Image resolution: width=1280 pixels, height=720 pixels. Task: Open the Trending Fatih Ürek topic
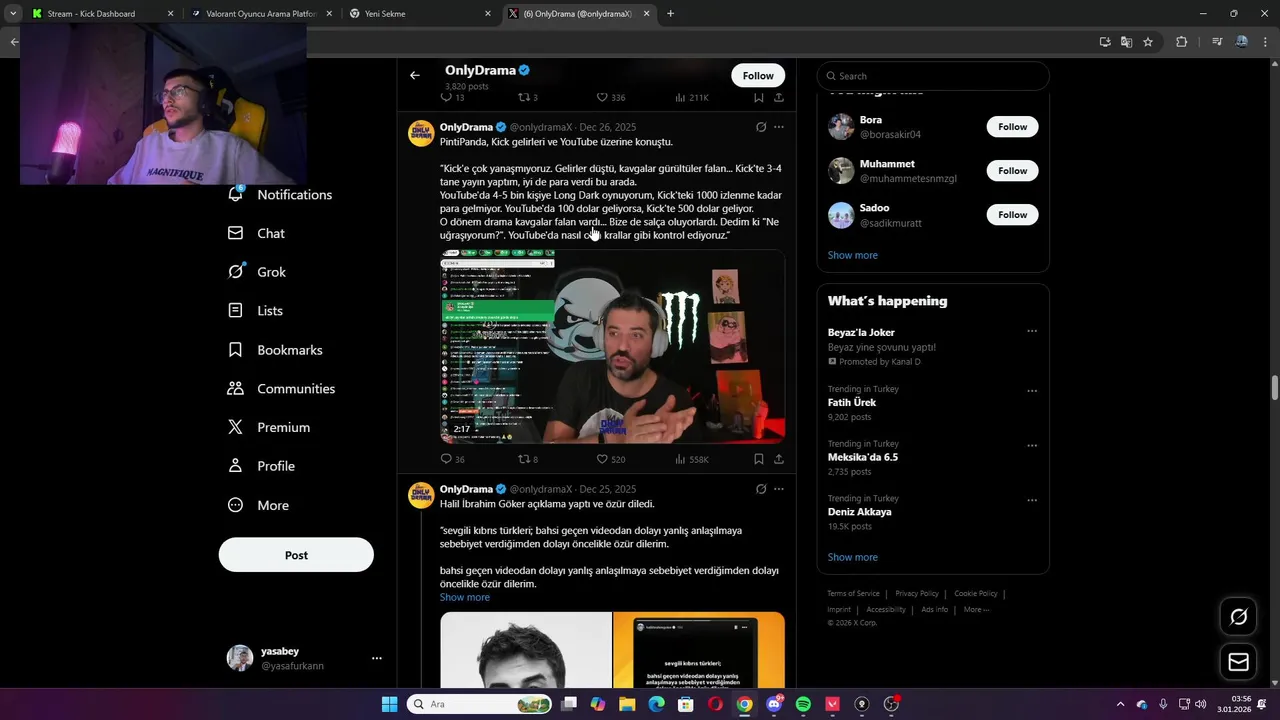tap(852, 402)
